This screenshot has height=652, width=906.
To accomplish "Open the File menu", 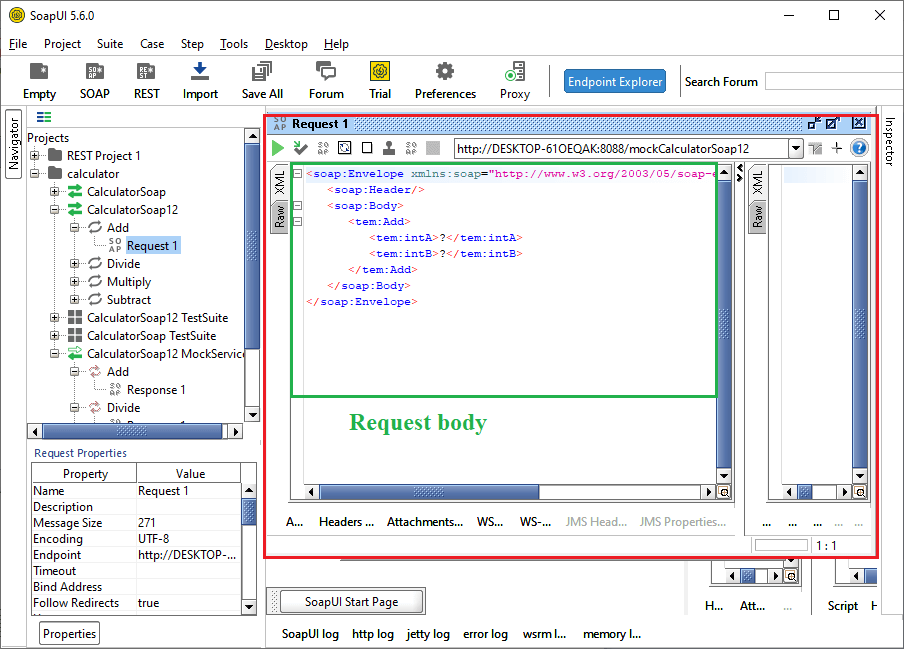I will click(18, 44).
